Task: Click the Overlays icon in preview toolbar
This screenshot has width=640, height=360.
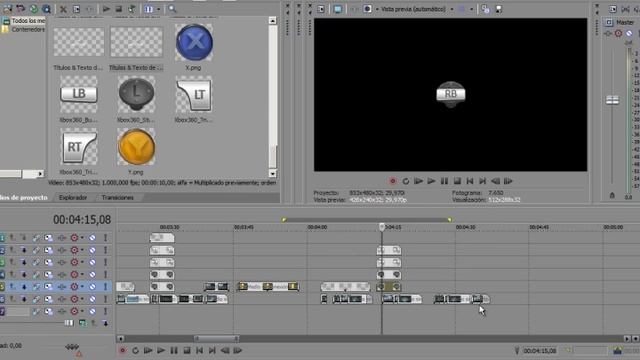Action: [462, 9]
